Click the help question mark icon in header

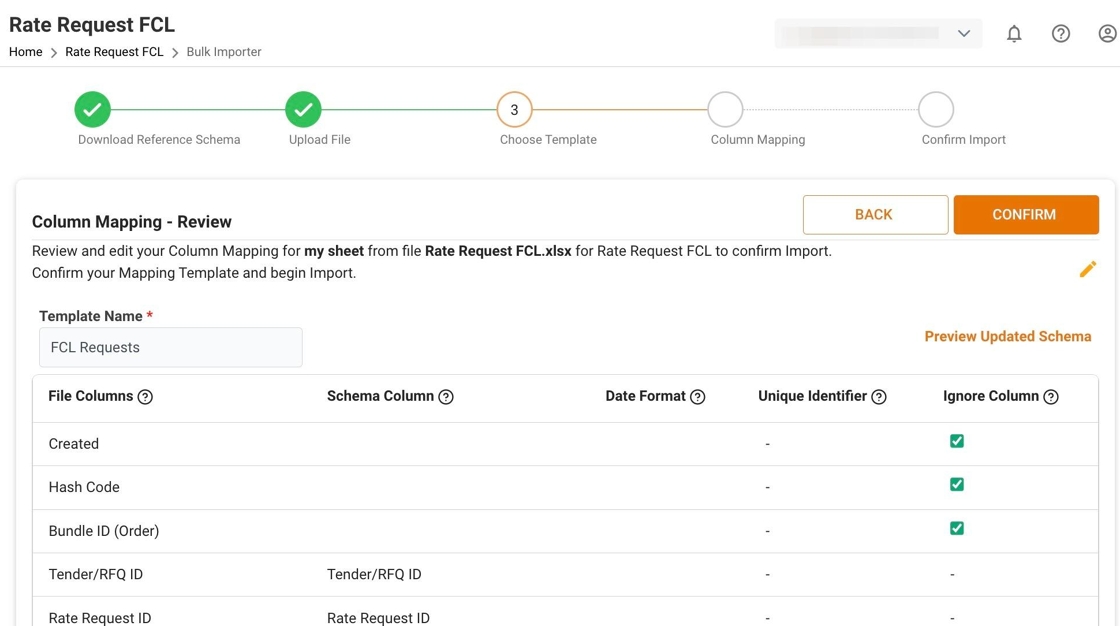click(1061, 34)
